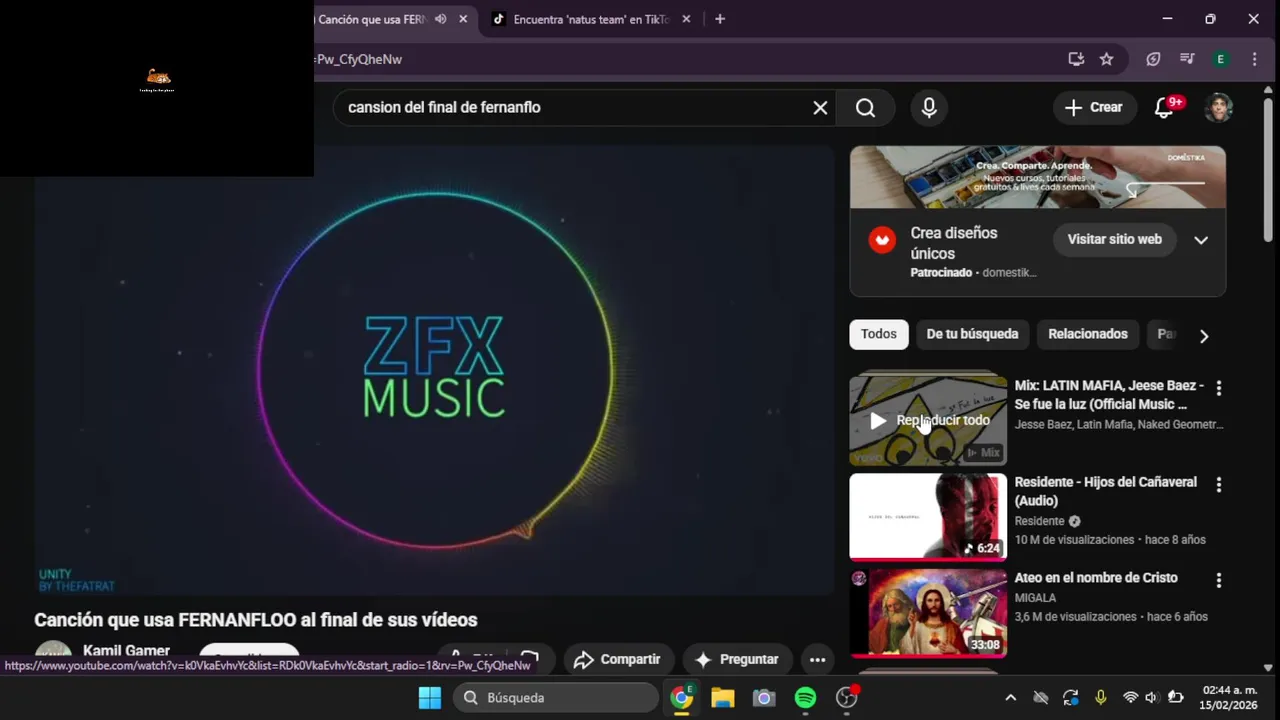Clear the YouTube search box text
1280x720 pixels.
click(x=820, y=108)
